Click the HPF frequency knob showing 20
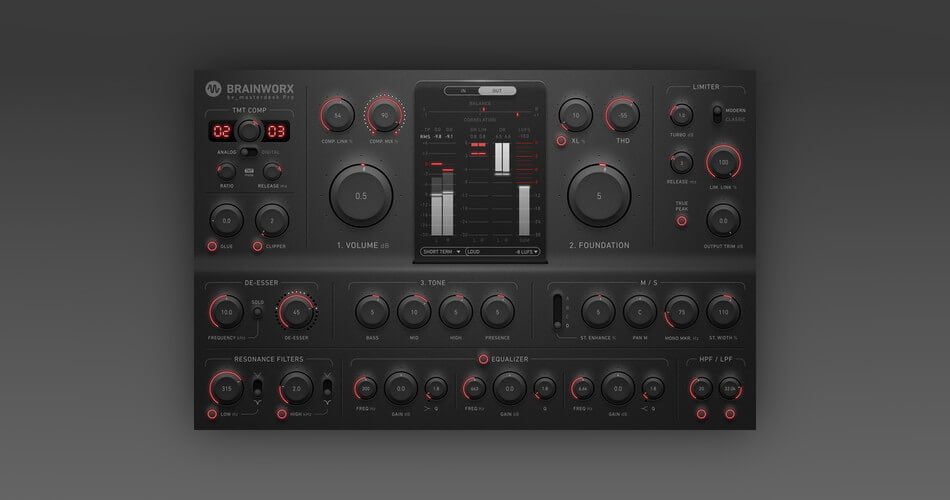This screenshot has width=950, height=500. [x=701, y=388]
